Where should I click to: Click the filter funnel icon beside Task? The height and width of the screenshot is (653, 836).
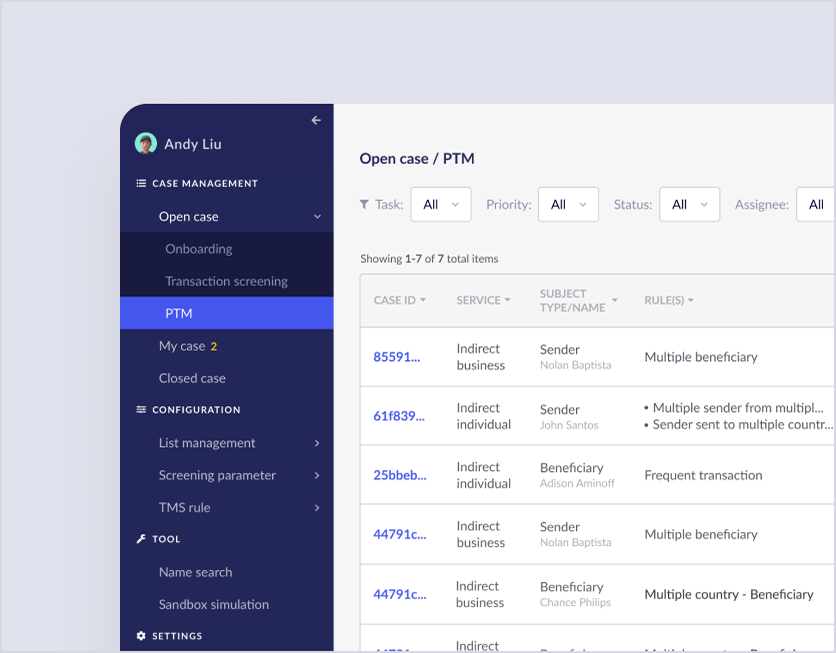coord(364,204)
